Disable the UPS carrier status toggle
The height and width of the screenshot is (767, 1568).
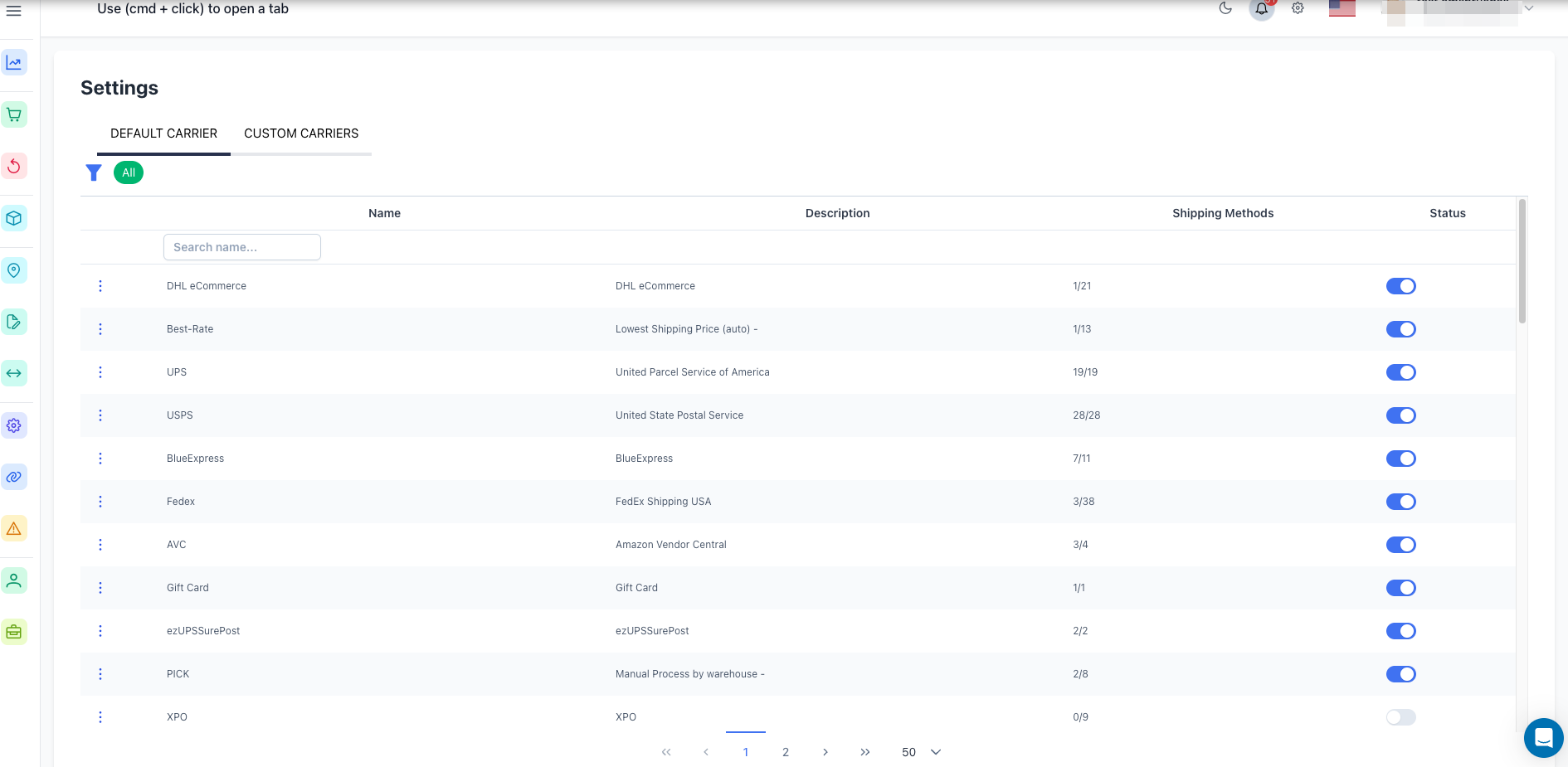click(x=1400, y=372)
